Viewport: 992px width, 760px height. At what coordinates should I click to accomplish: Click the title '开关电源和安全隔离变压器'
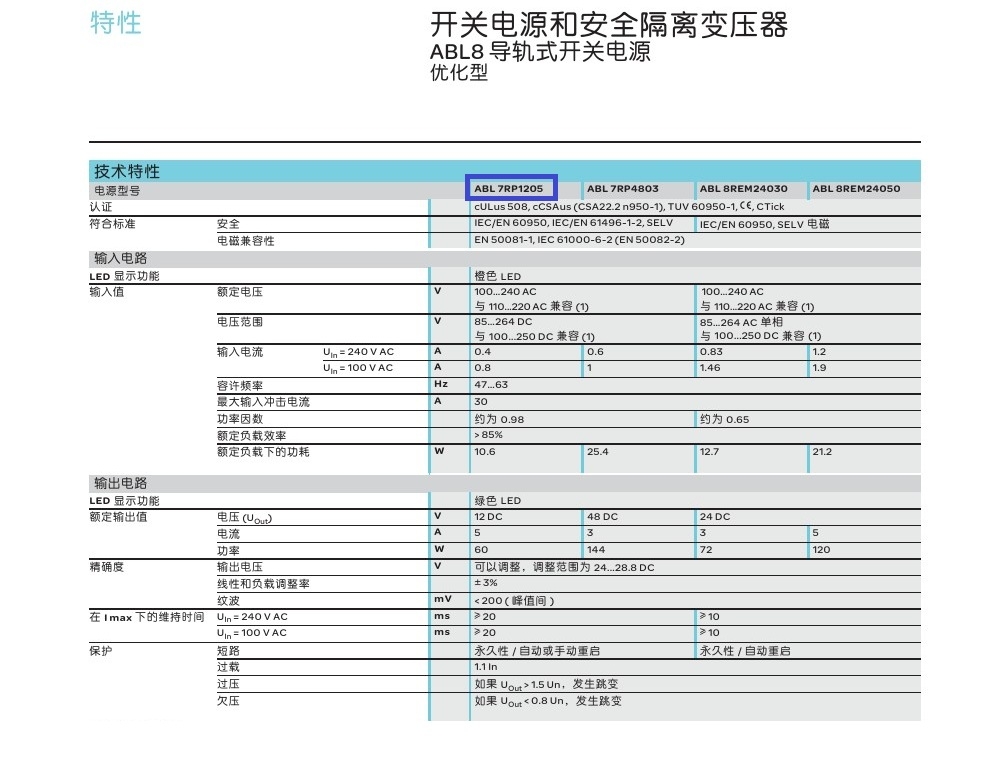click(609, 25)
